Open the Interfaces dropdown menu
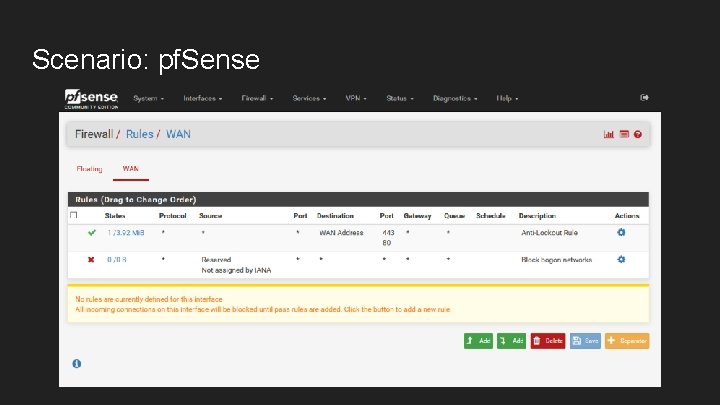Image resolution: width=720 pixels, height=405 pixels. point(202,98)
